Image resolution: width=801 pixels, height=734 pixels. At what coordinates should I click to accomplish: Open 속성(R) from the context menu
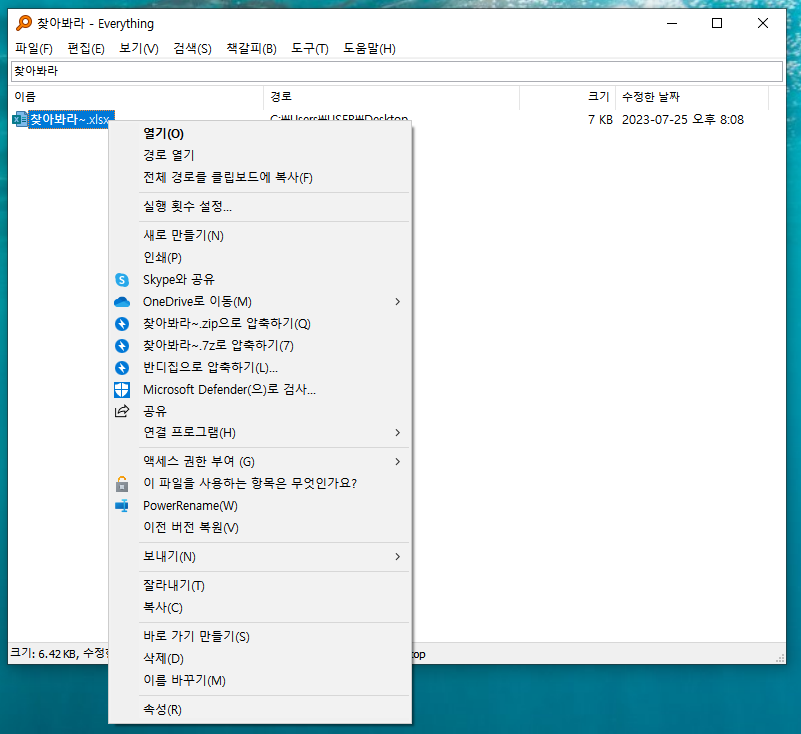tap(260, 709)
